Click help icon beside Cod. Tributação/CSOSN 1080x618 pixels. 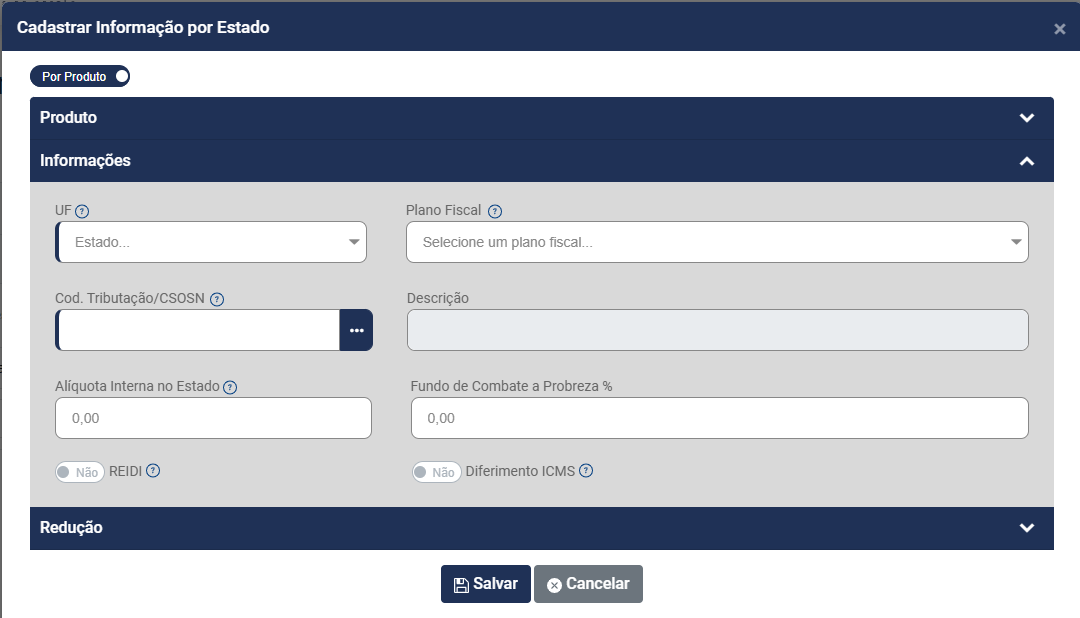[x=217, y=299]
